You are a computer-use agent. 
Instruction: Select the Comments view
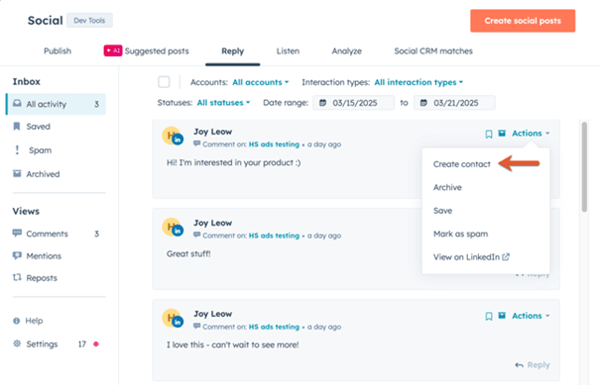click(x=47, y=233)
